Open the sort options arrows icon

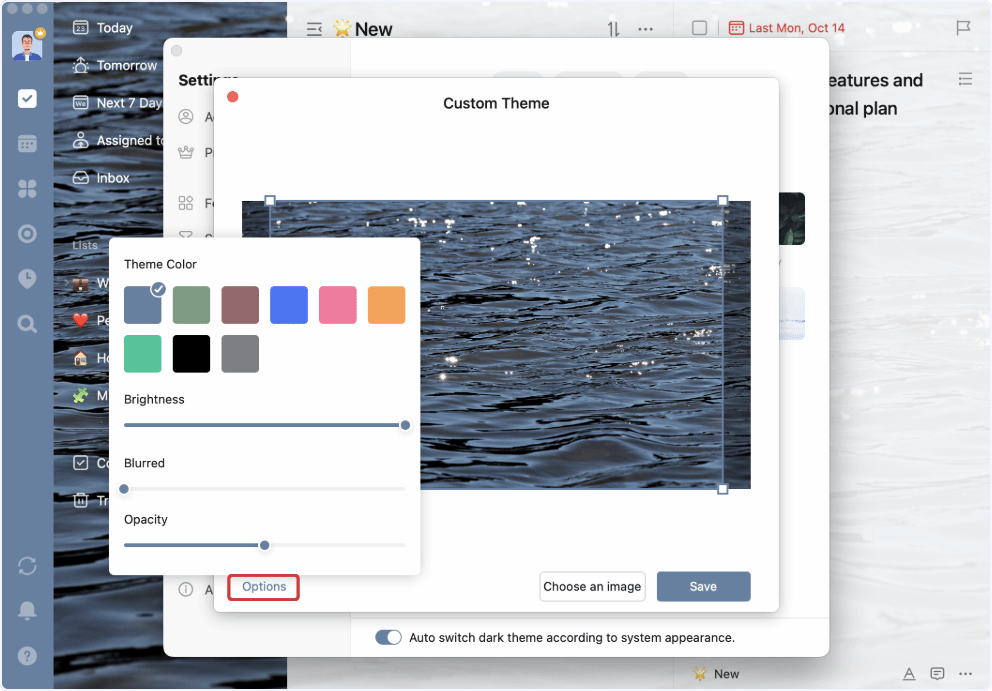point(614,29)
